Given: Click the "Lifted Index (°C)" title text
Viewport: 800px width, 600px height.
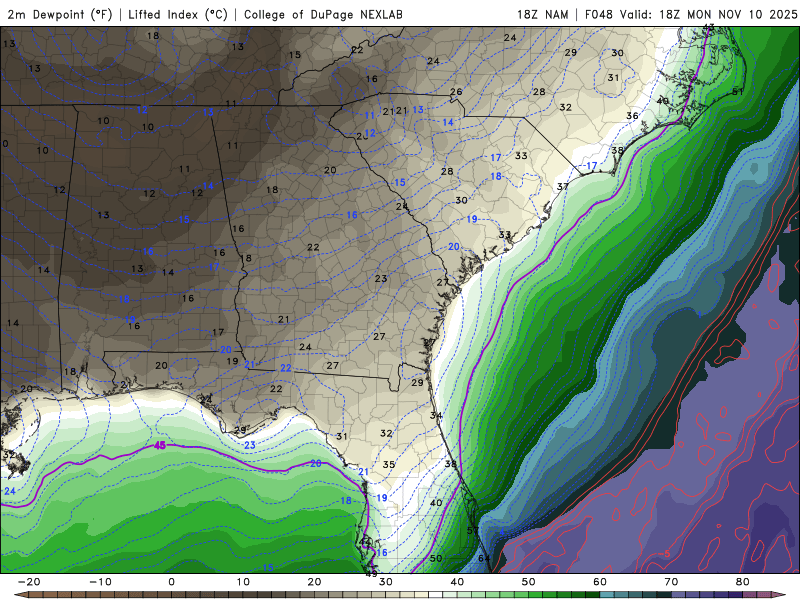Looking at the screenshot, I should [x=178, y=14].
